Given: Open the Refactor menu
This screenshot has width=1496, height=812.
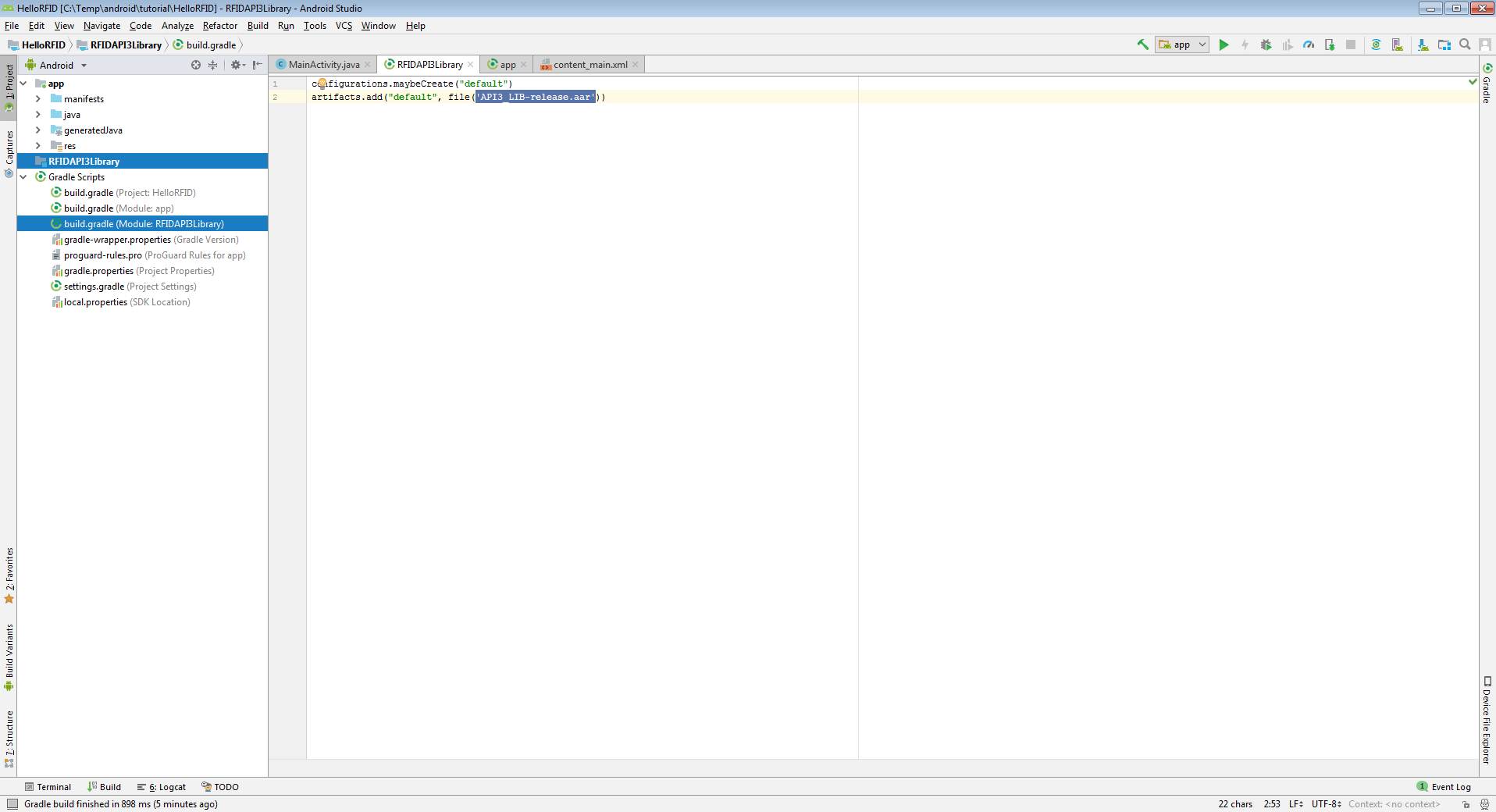Looking at the screenshot, I should (219, 26).
